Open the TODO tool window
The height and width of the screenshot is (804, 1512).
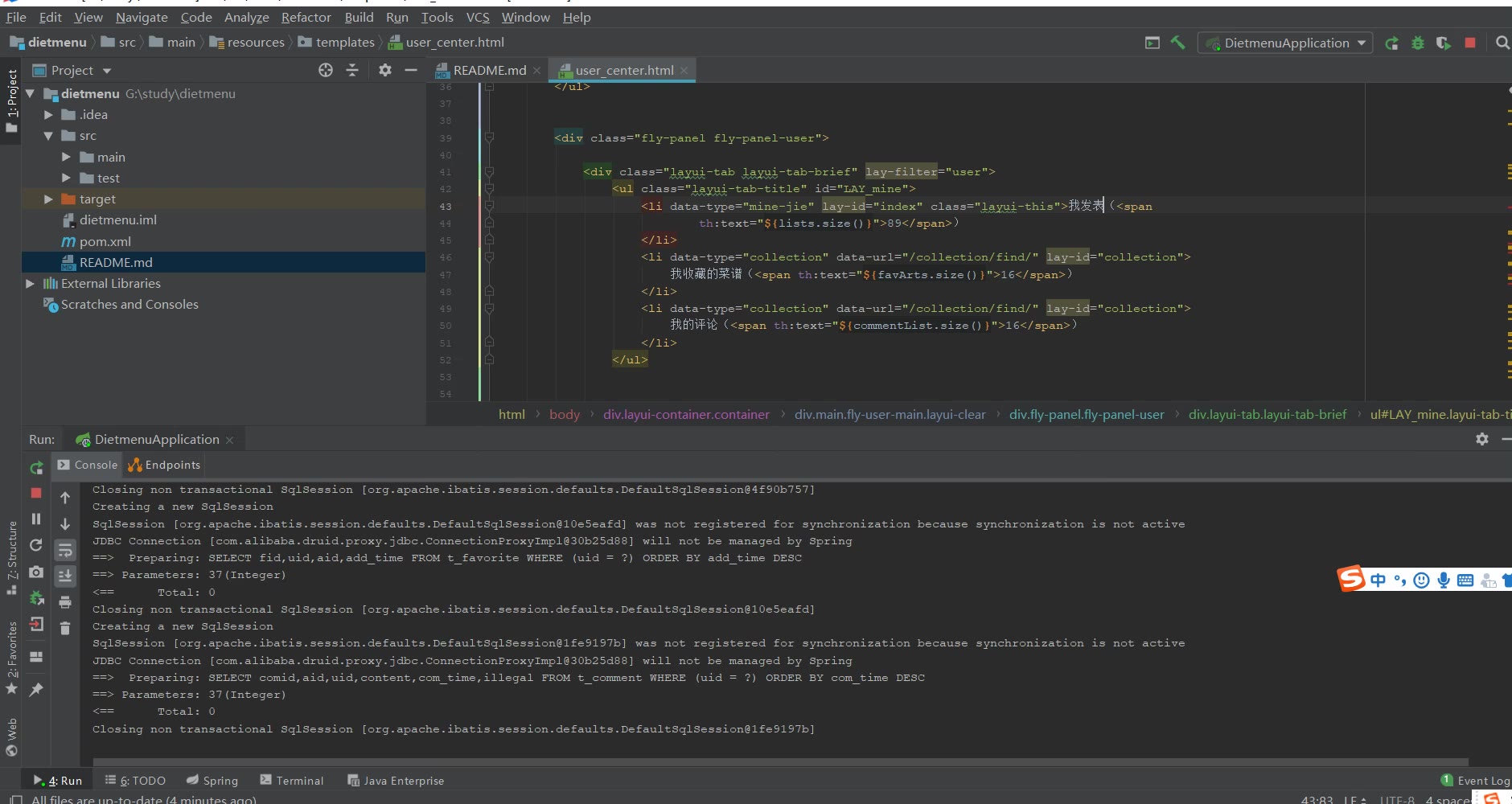135,780
